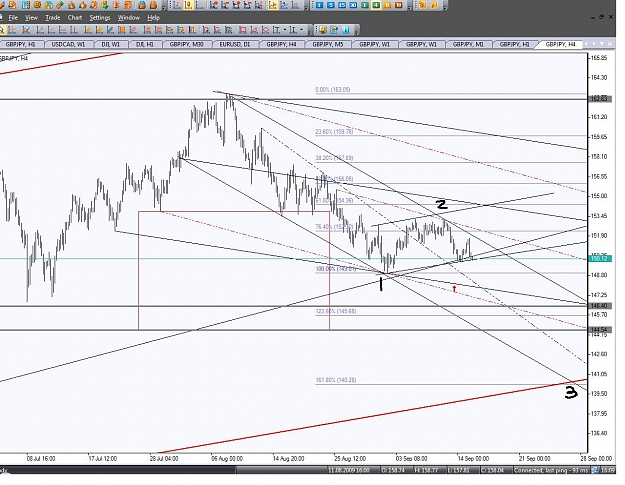Click the green 150.12 current price label
Viewport: 625px width, 485px height.
click(599, 258)
